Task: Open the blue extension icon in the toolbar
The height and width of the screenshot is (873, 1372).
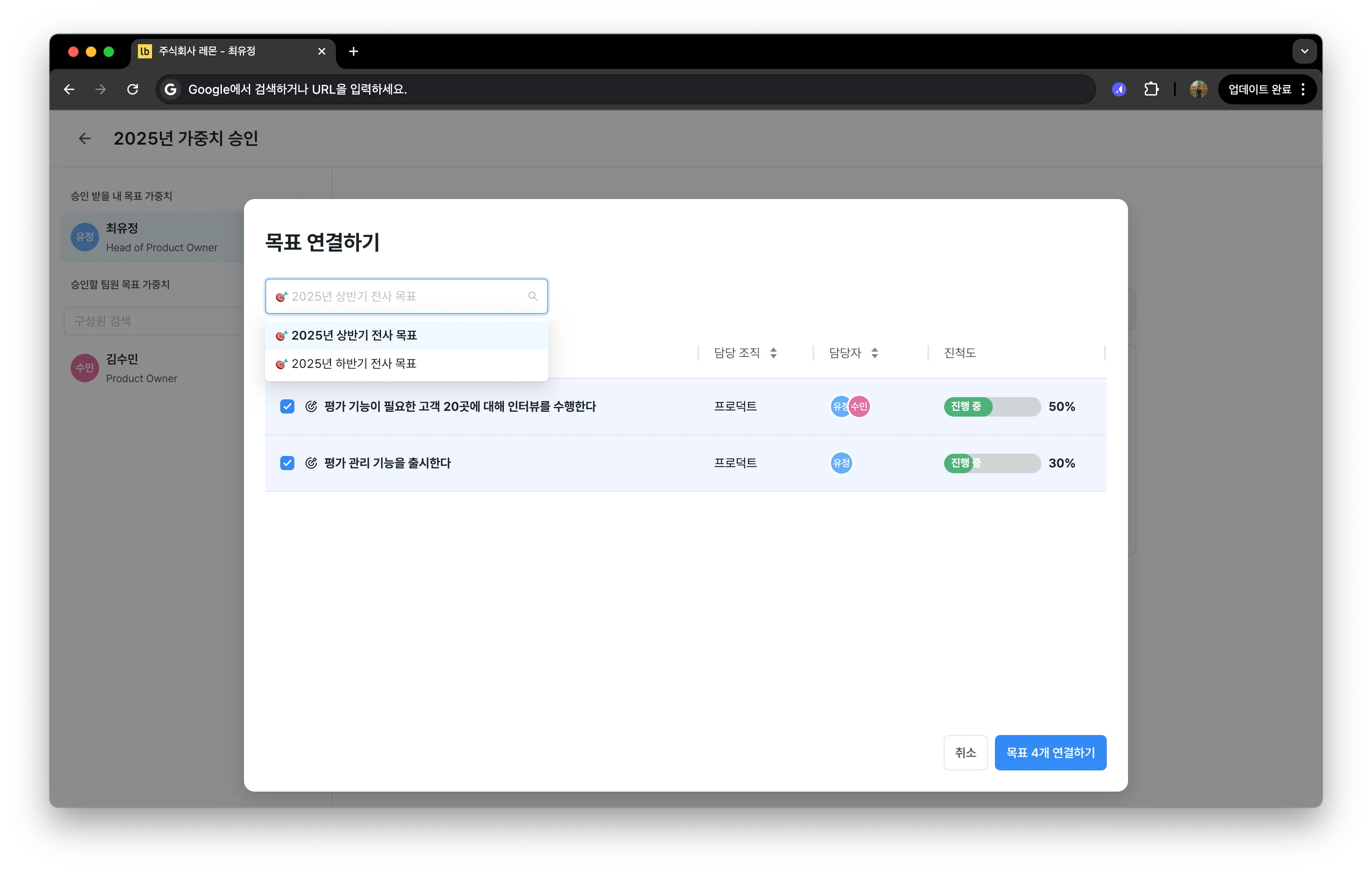Action: tap(1119, 89)
